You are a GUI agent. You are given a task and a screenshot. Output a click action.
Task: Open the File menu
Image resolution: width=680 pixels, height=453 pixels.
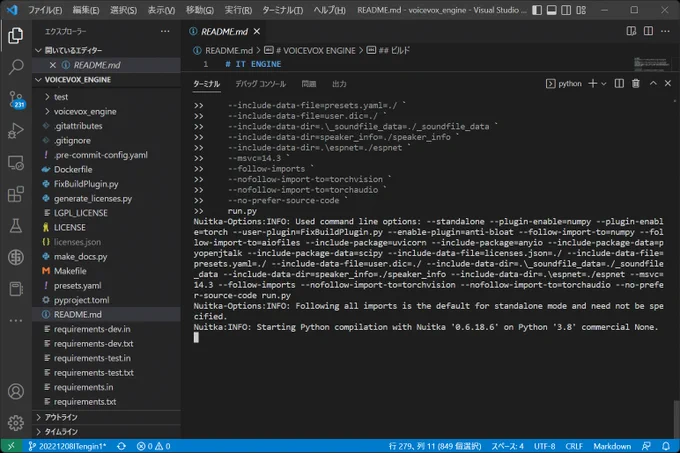(x=45, y=10)
